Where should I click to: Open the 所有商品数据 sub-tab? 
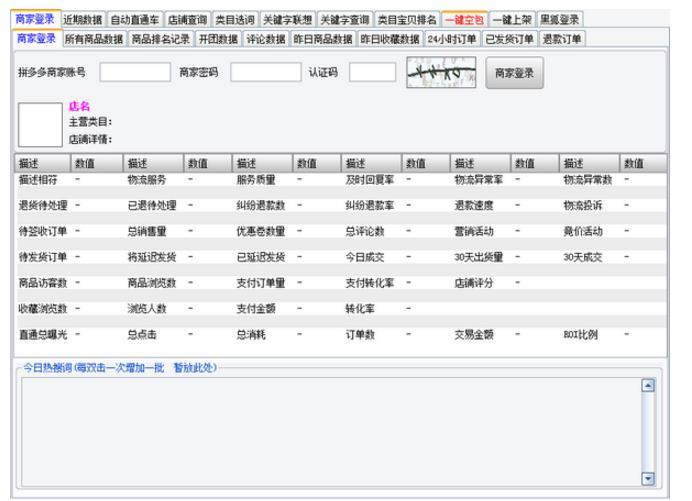click(94, 38)
